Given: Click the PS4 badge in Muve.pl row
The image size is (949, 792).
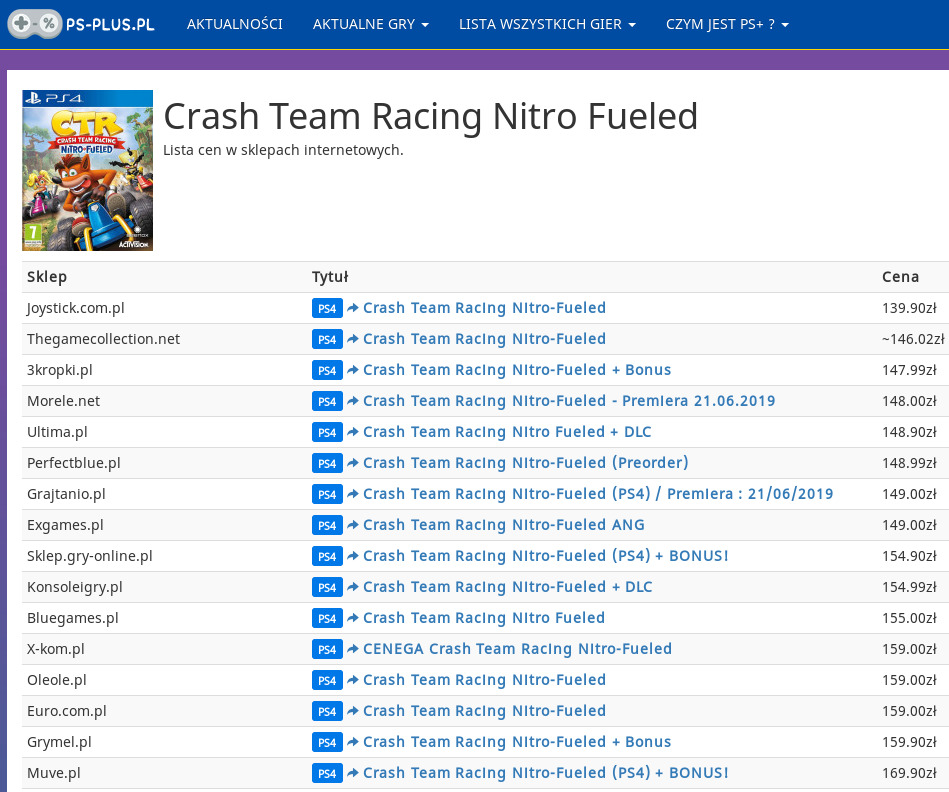Looking at the screenshot, I should click(327, 773).
